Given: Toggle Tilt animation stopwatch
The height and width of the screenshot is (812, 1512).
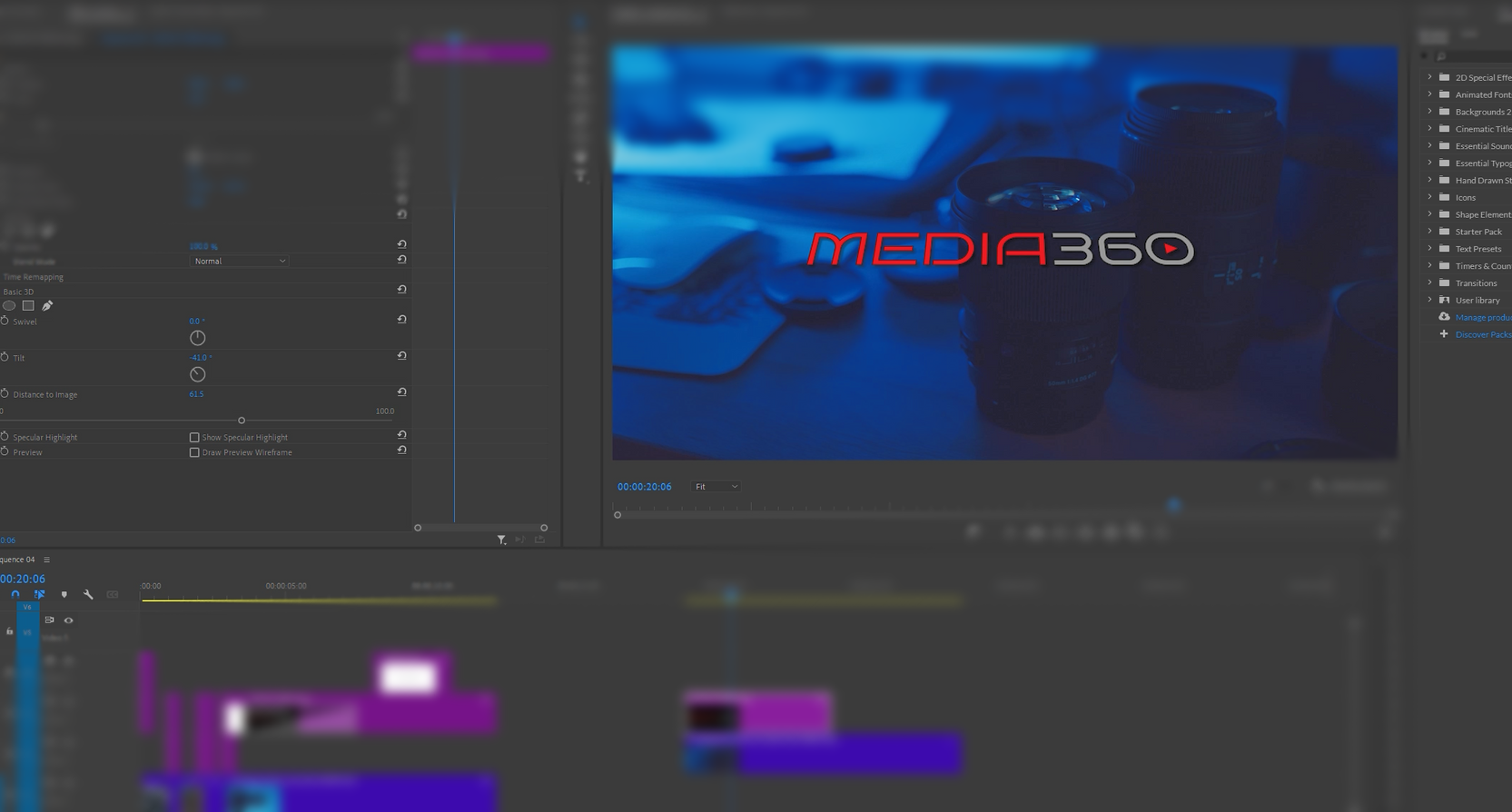Looking at the screenshot, I should 5,358.
